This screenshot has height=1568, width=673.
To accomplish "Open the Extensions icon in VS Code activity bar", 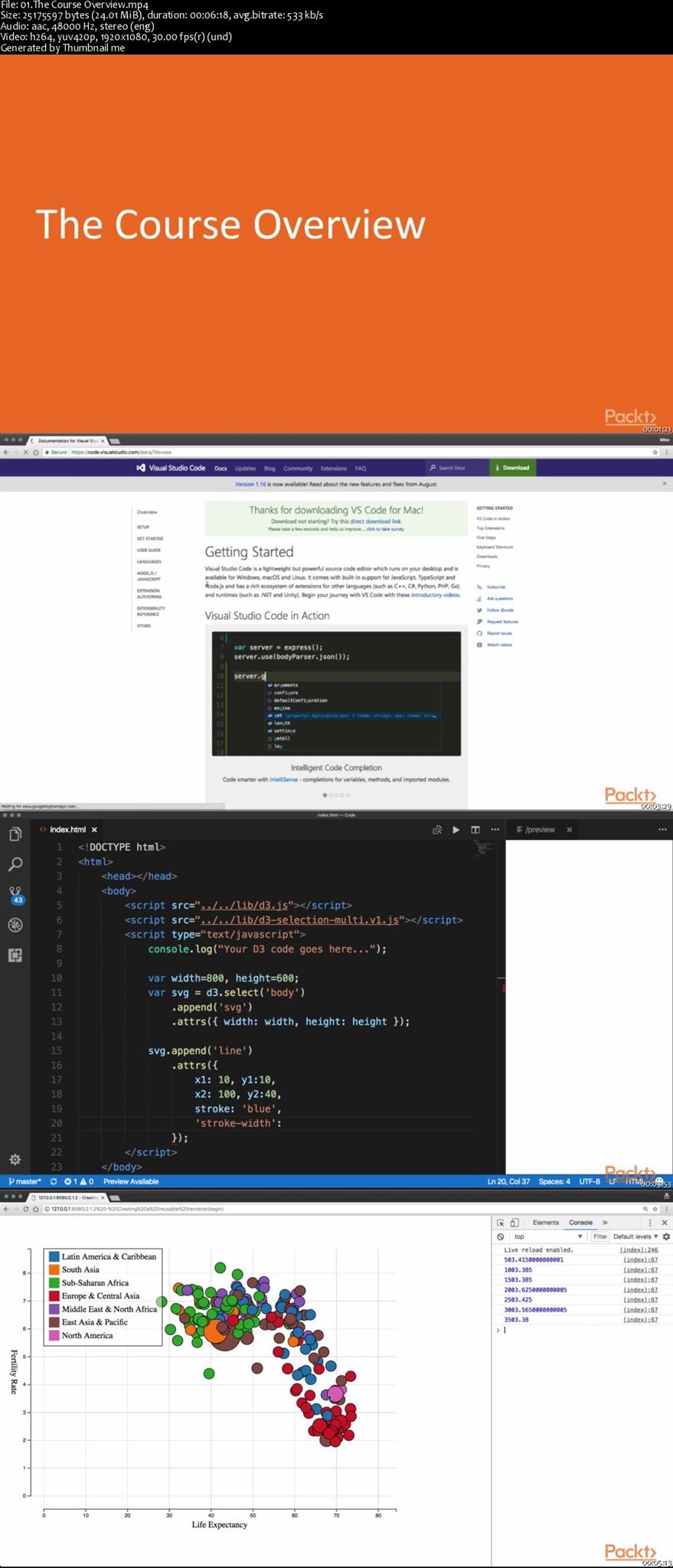I will pos(15,955).
